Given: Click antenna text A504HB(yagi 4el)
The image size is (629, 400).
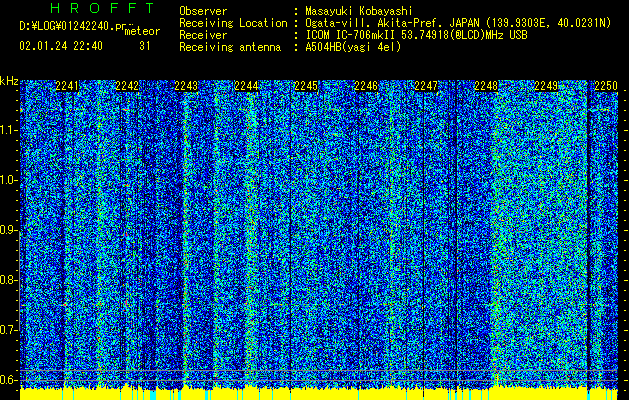Looking at the screenshot, I should pos(353,47).
